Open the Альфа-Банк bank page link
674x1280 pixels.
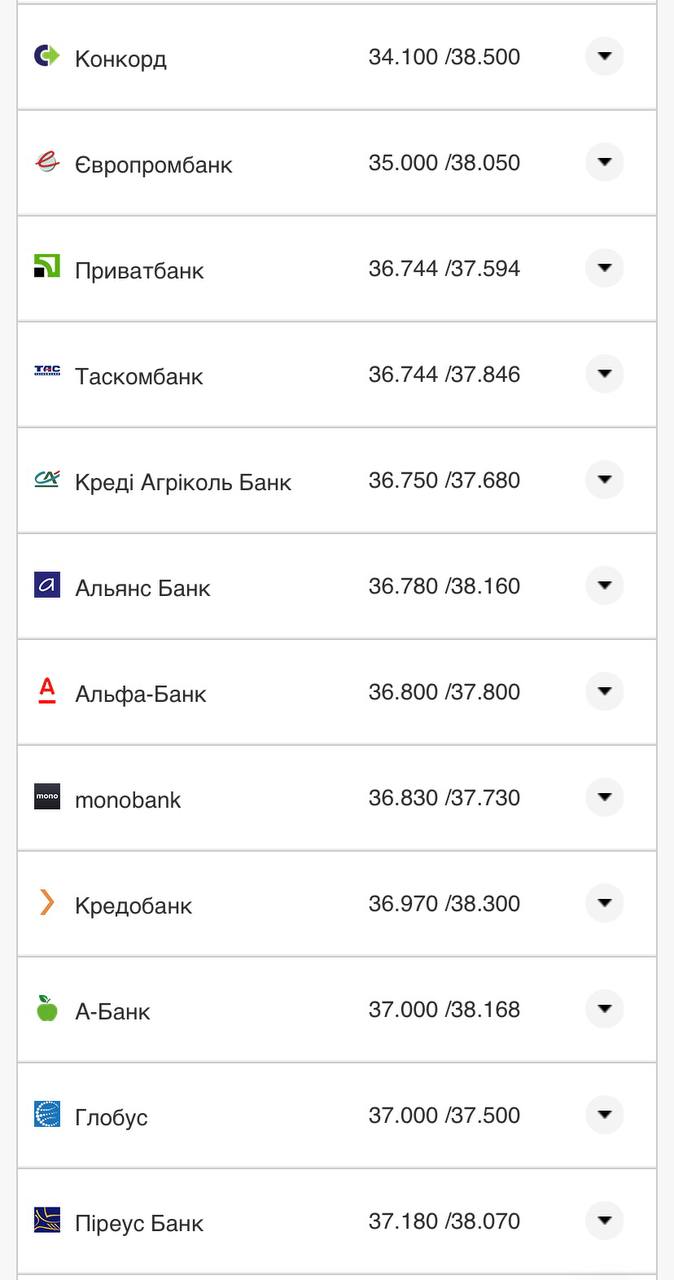tap(141, 692)
